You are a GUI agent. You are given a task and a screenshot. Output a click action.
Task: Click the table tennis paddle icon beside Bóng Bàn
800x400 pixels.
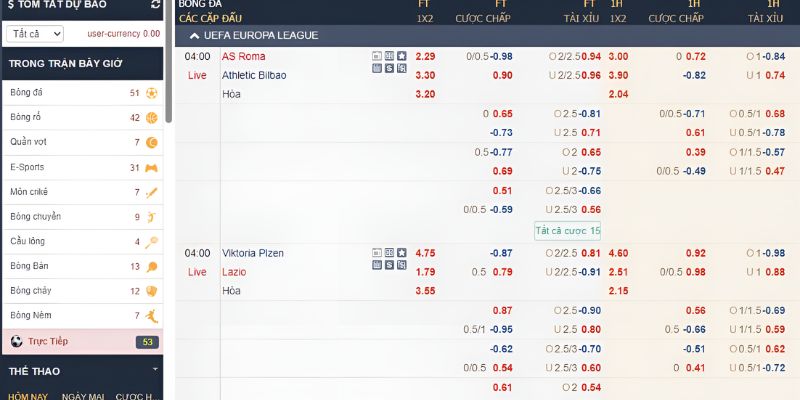152,267
